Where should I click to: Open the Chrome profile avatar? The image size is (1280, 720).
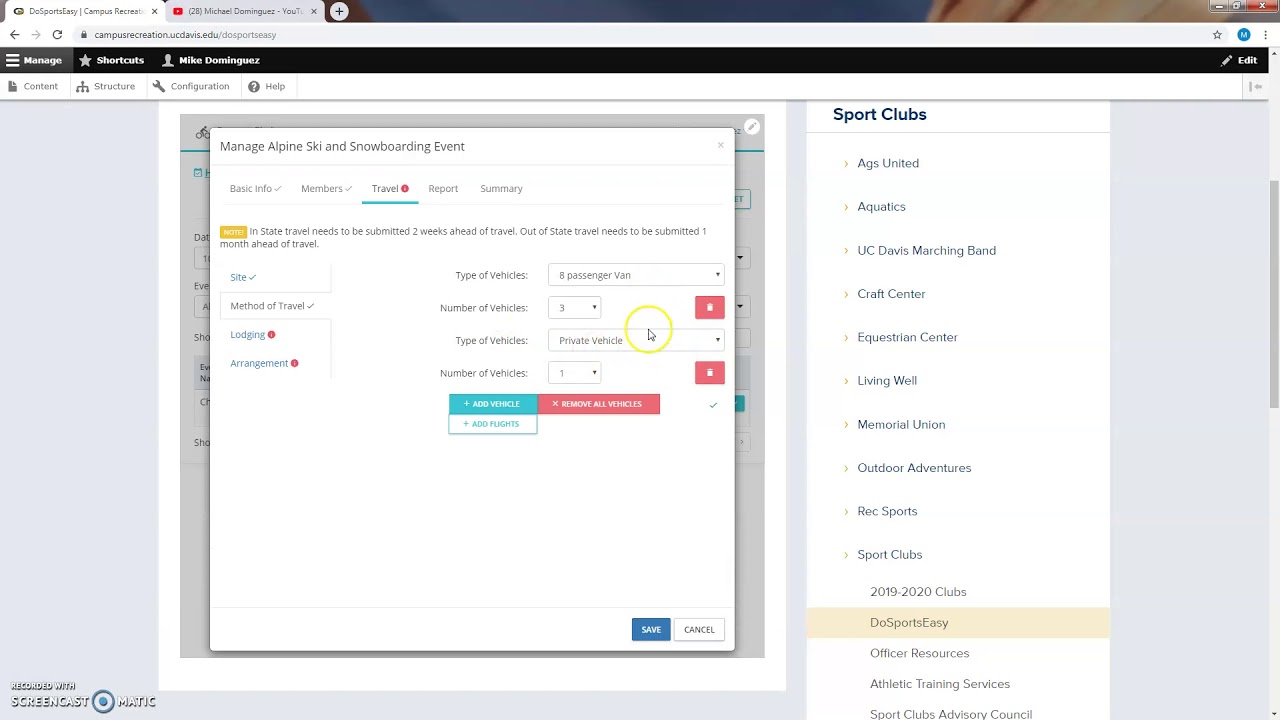click(1244, 34)
